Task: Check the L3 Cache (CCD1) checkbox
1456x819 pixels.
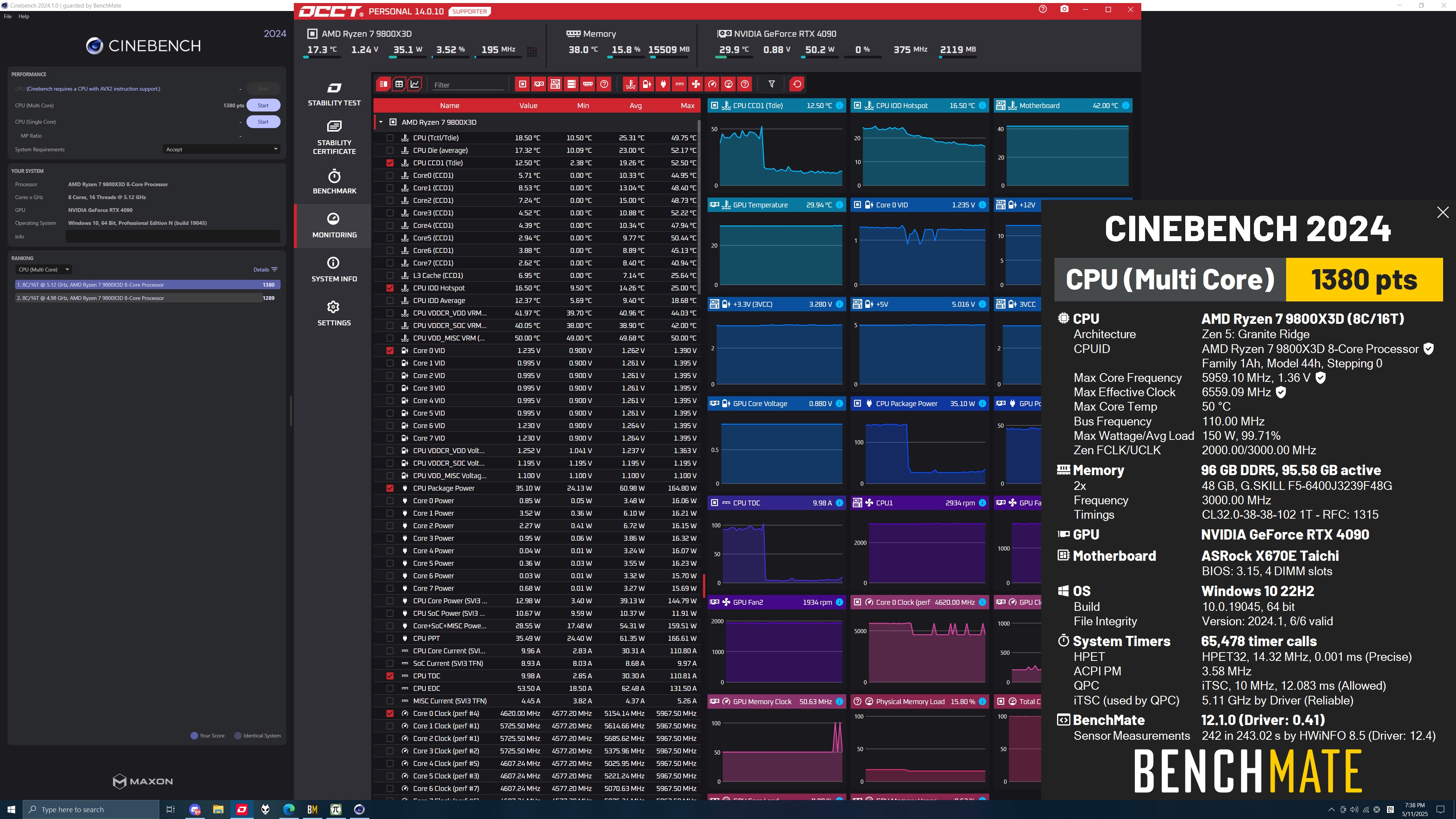Action: 390,276
